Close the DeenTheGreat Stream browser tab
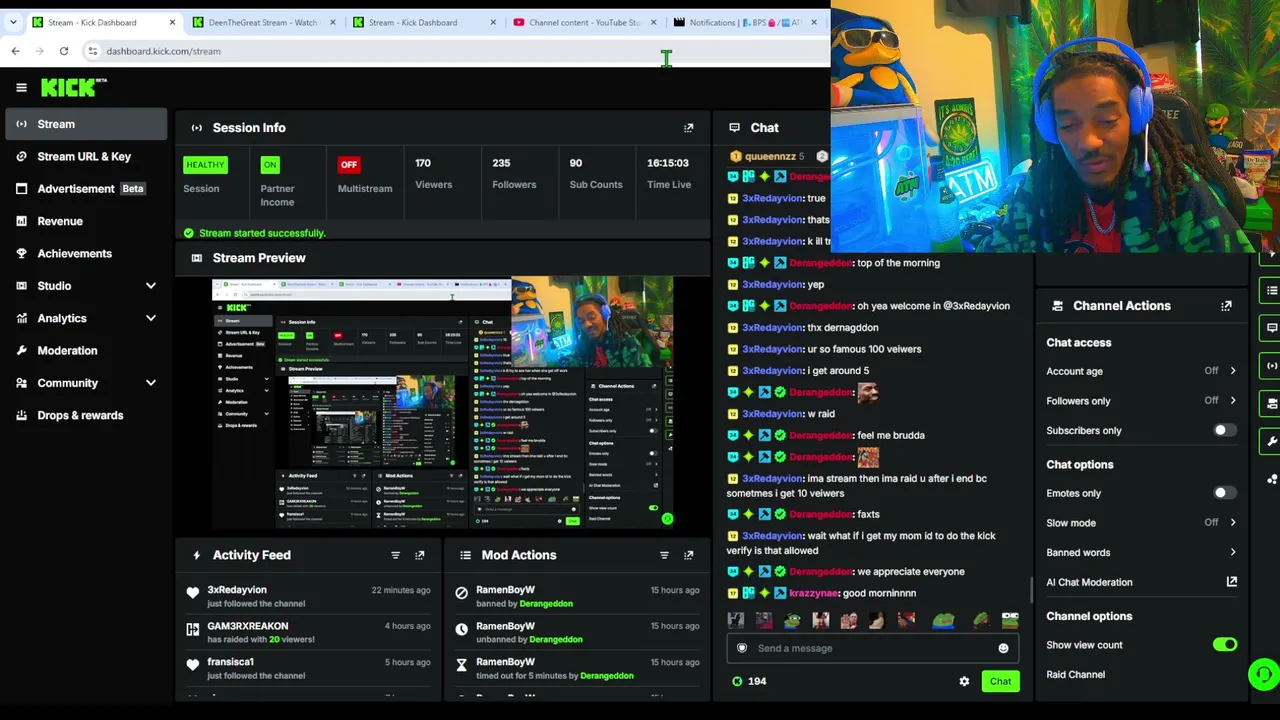This screenshot has width=1280, height=720. 332,22
